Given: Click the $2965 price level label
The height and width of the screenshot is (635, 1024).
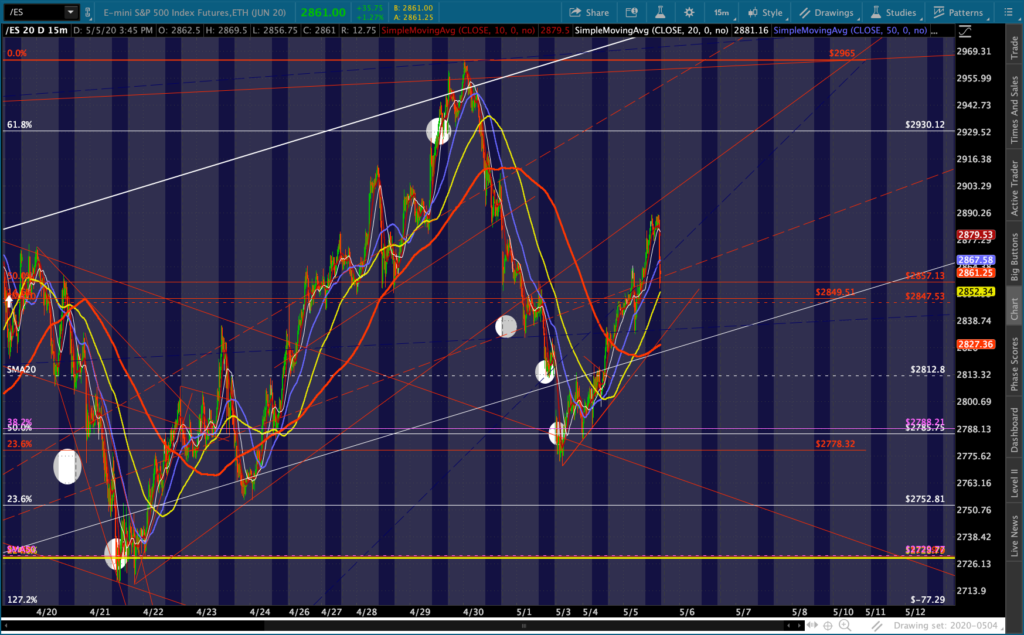Looking at the screenshot, I should point(841,54).
